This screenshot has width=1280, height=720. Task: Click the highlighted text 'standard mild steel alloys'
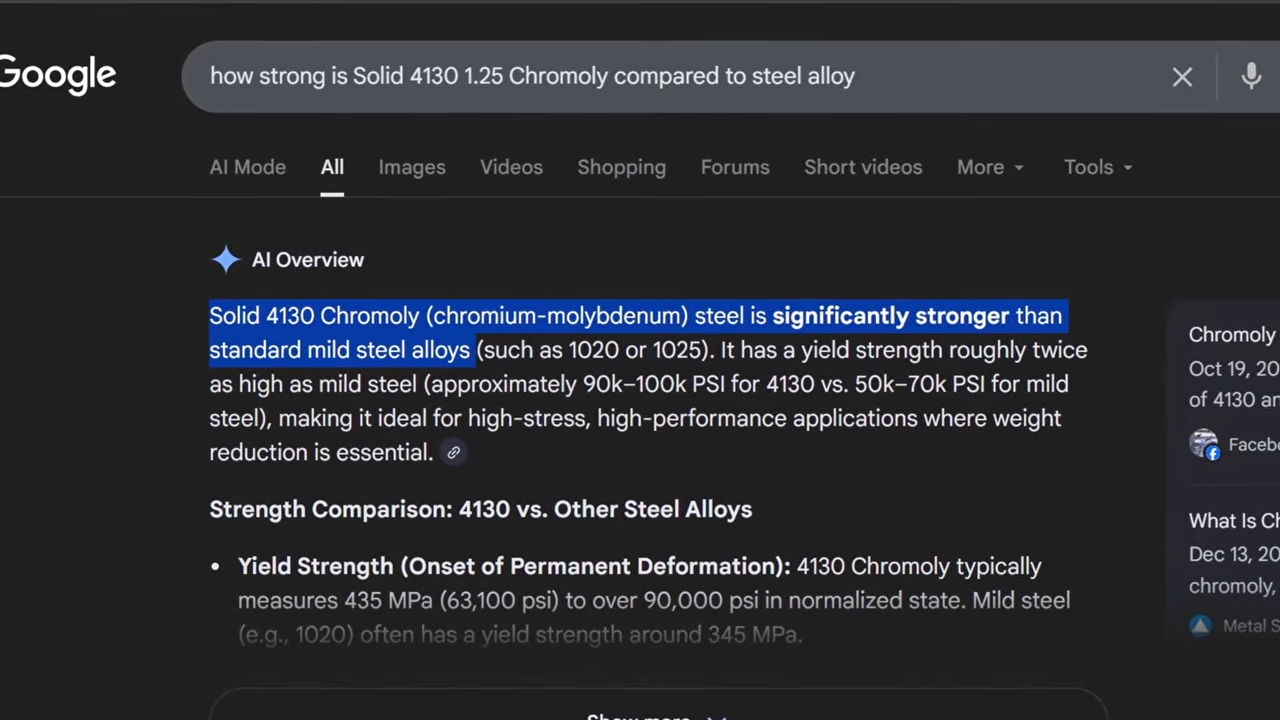pos(339,350)
